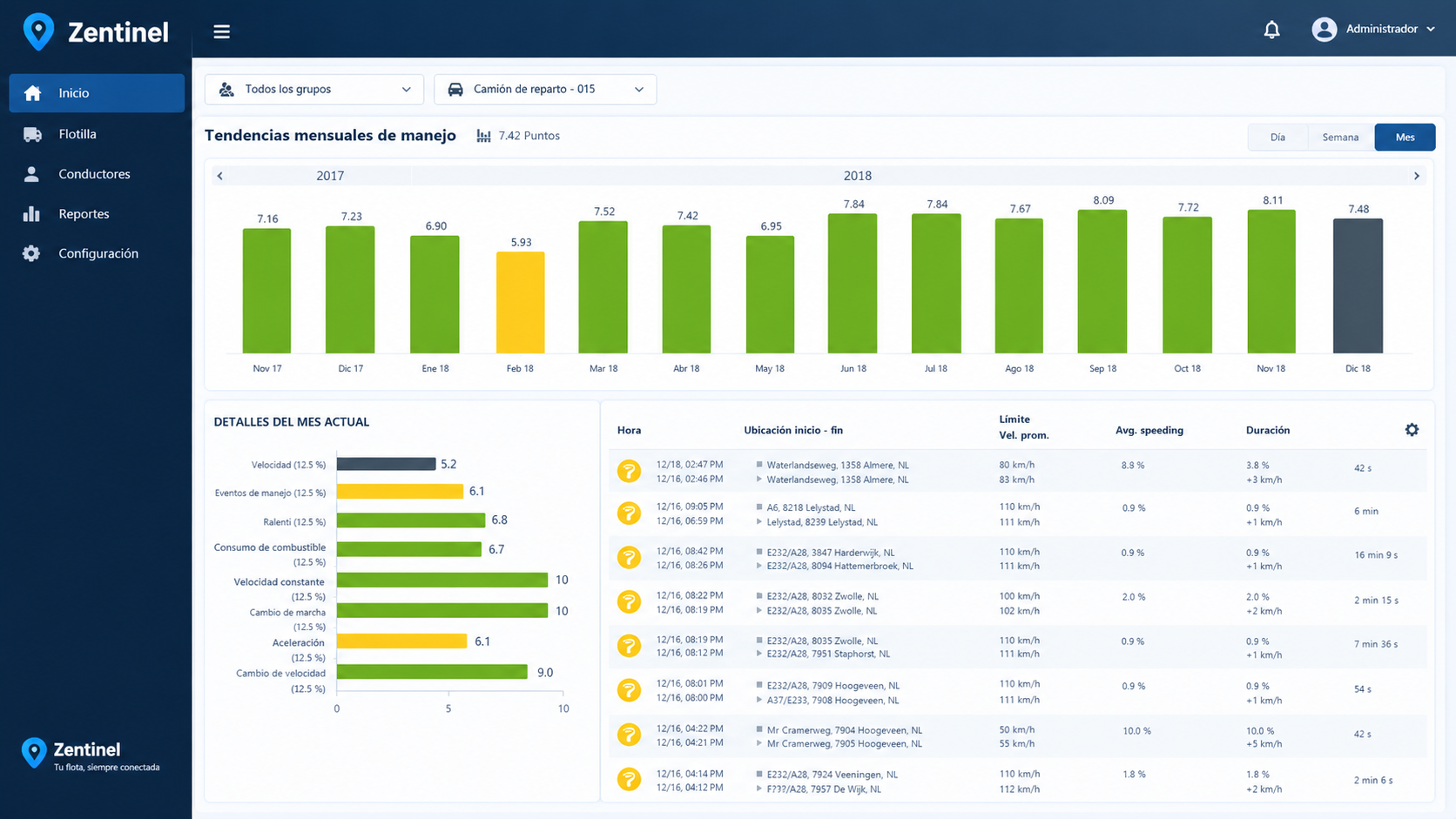Sort by the Hora column header
Viewport: 1456px width, 819px height.
click(x=629, y=430)
